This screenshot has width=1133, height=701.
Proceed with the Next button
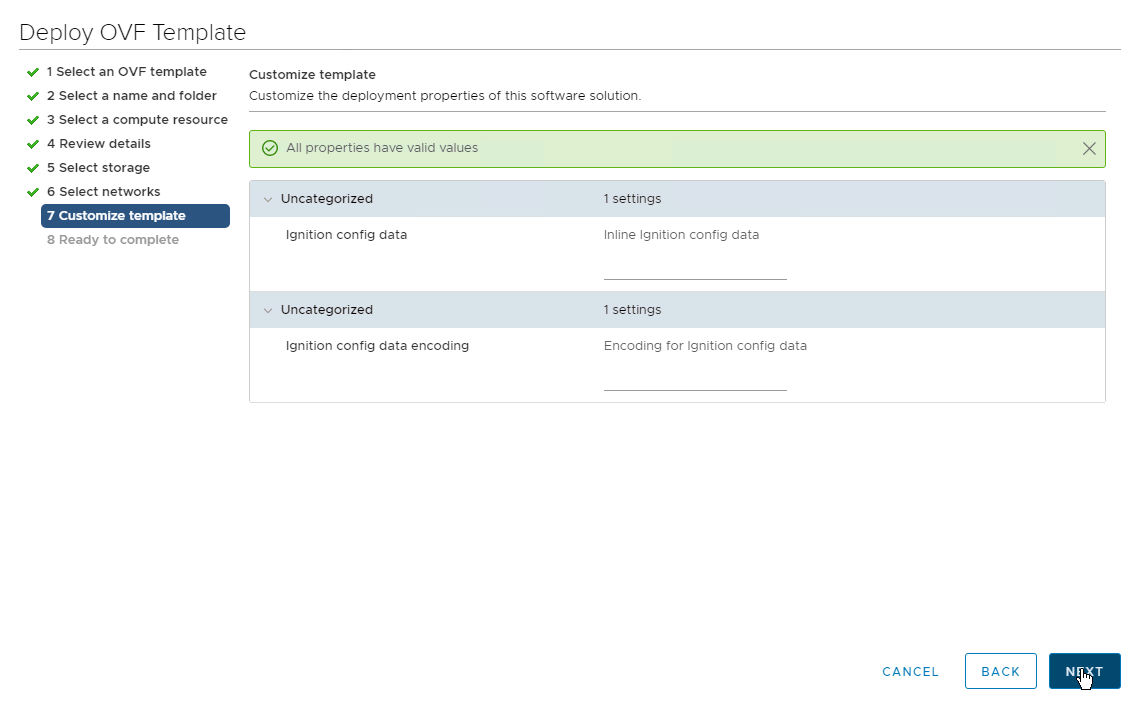[x=1084, y=671]
